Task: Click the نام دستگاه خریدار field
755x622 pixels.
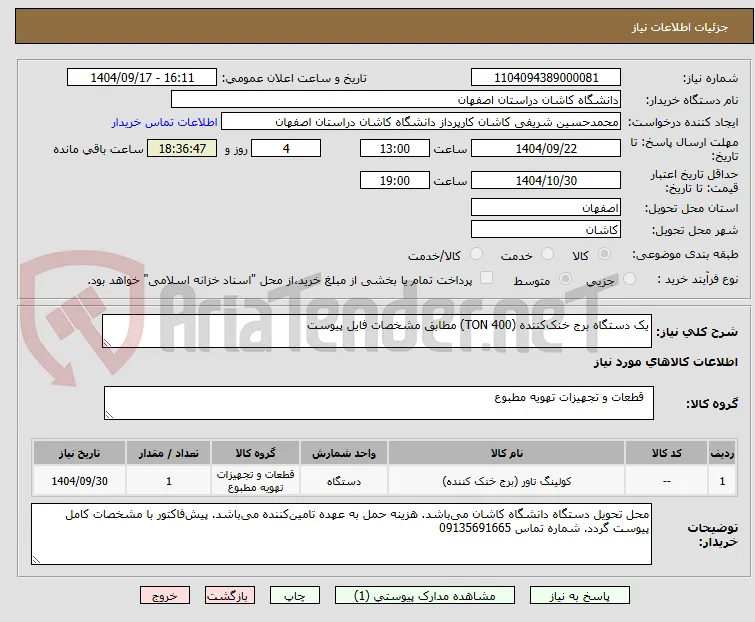Action: tap(396, 100)
